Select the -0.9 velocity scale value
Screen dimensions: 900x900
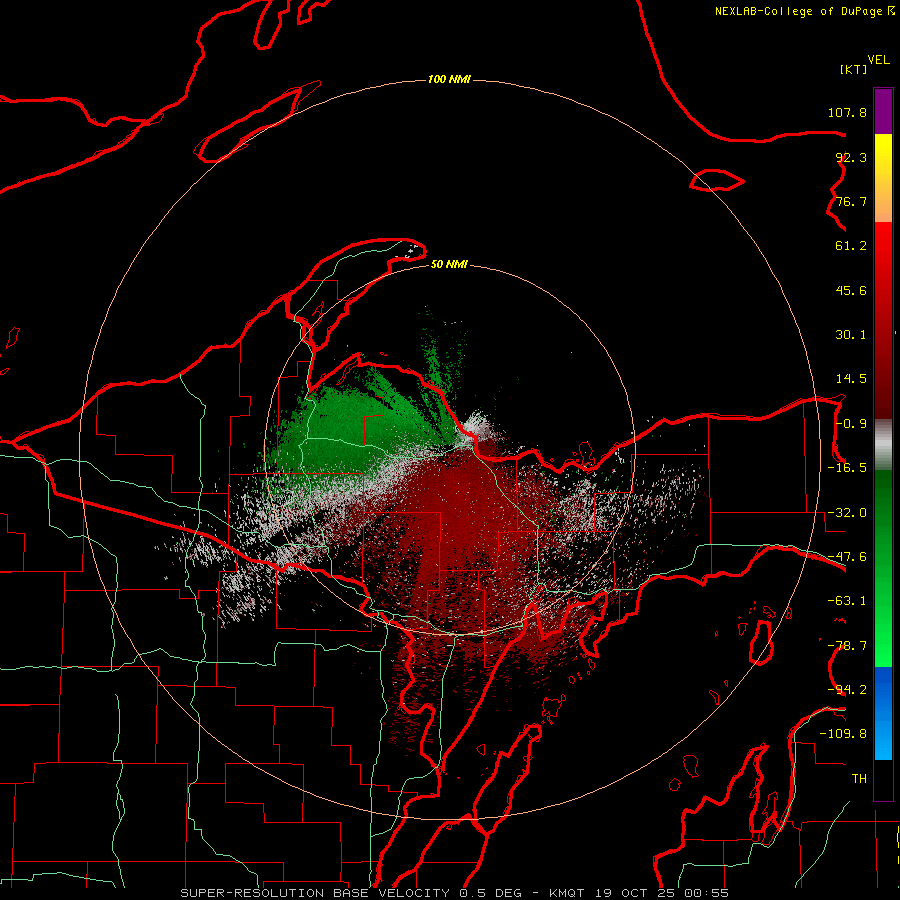click(851, 424)
